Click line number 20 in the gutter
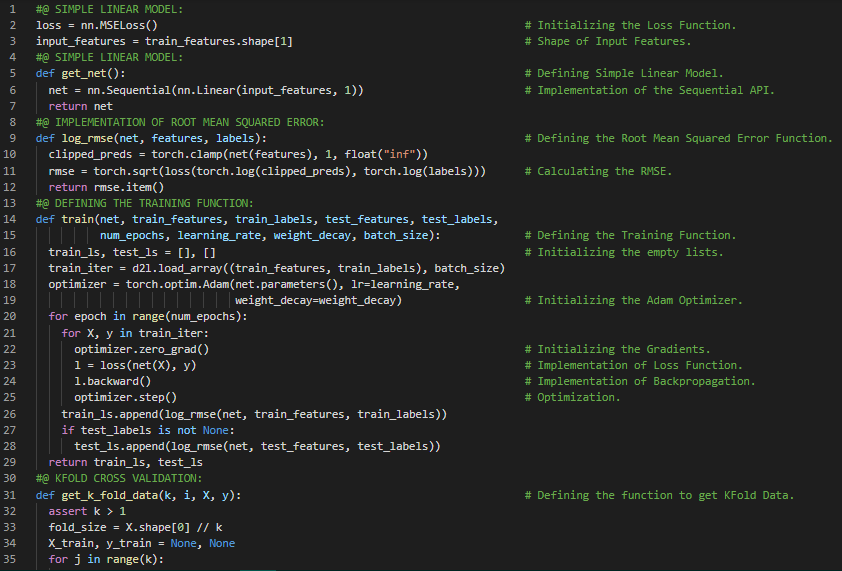The image size is (842, 571). tap(11, 316)
